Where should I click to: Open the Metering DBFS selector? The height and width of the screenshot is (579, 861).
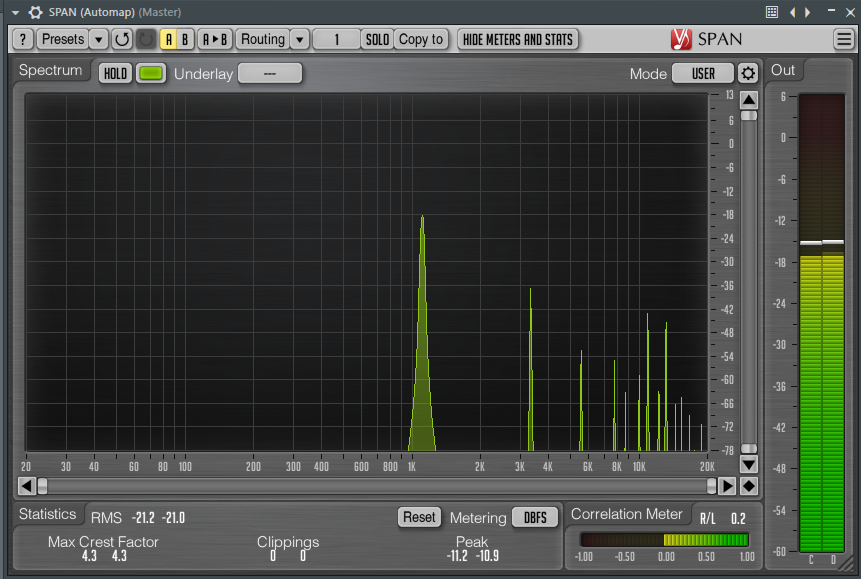[535, 517]
